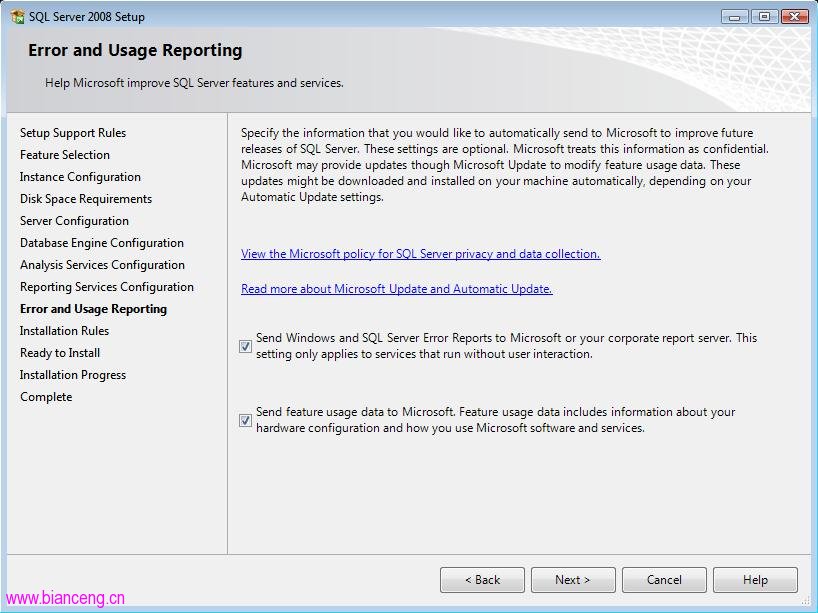Open Help for this setup page
The image size is (818, 613).
coord(755,580)
